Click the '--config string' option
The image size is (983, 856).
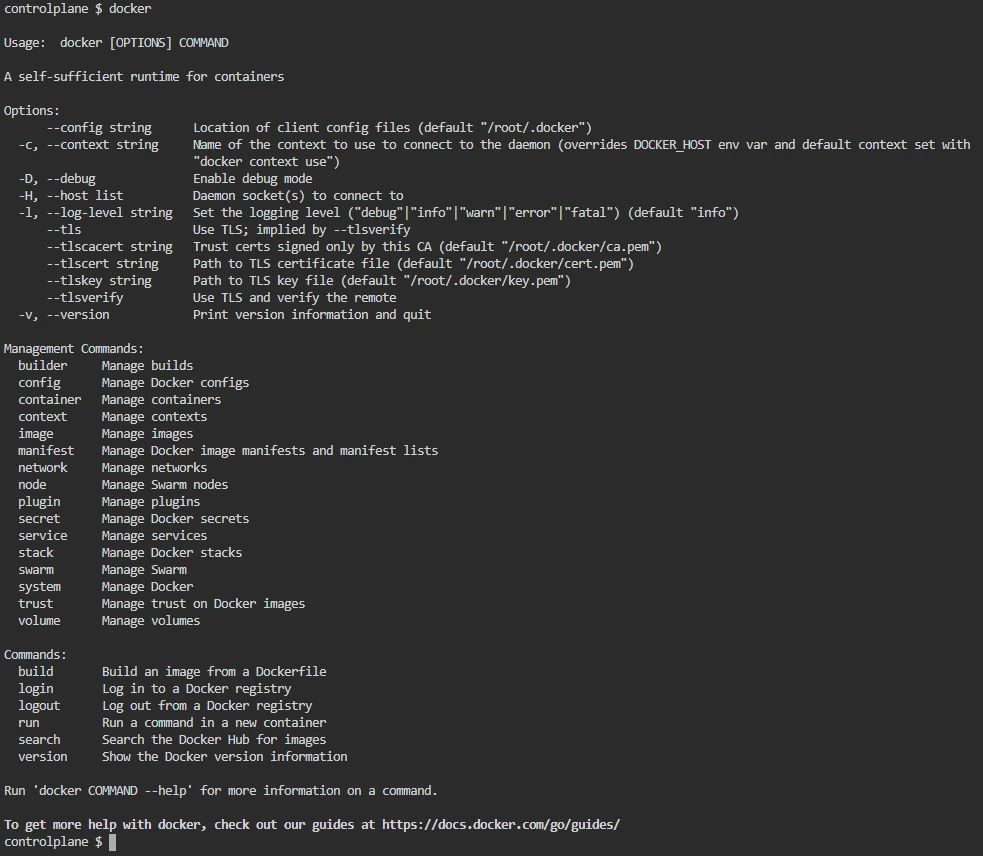(x=99, y=128)
